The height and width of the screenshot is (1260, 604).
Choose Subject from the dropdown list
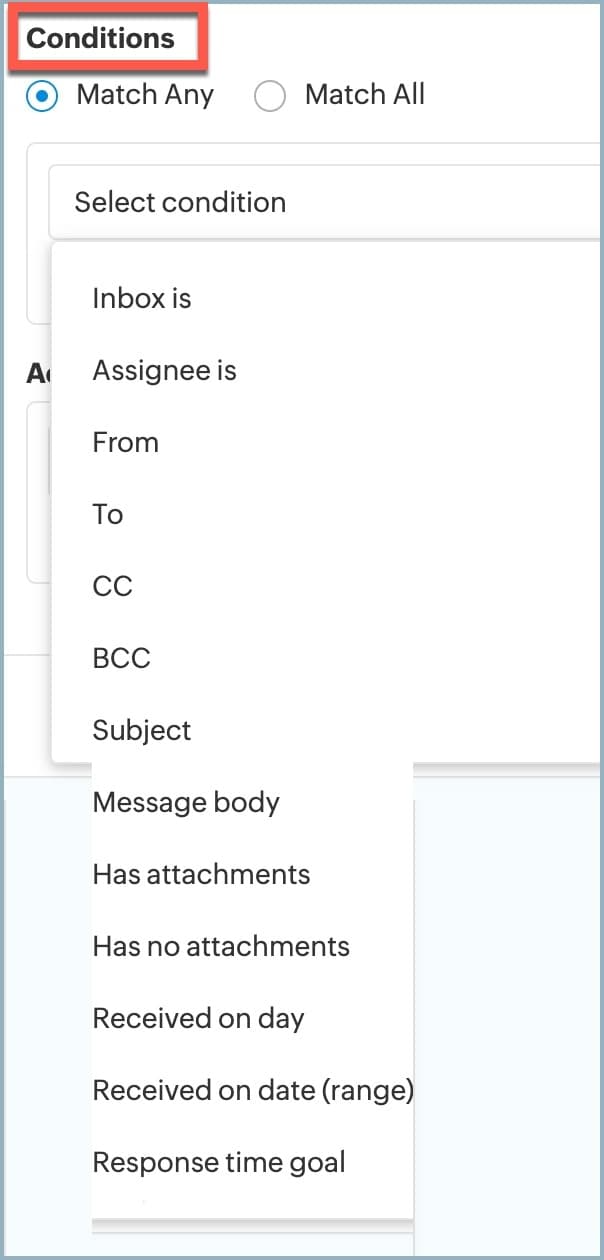coord(142,730)
